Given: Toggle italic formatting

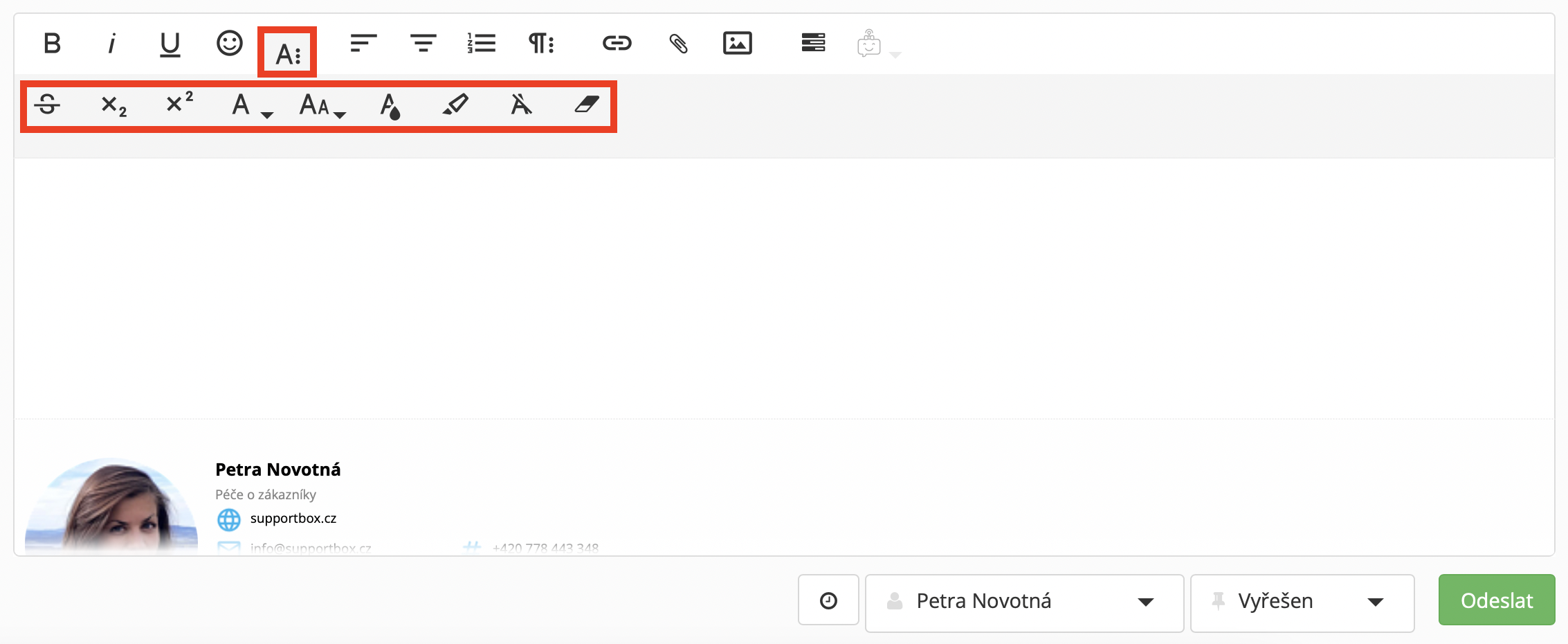Looking at the screenshot, I should click(x=111, y=44).
